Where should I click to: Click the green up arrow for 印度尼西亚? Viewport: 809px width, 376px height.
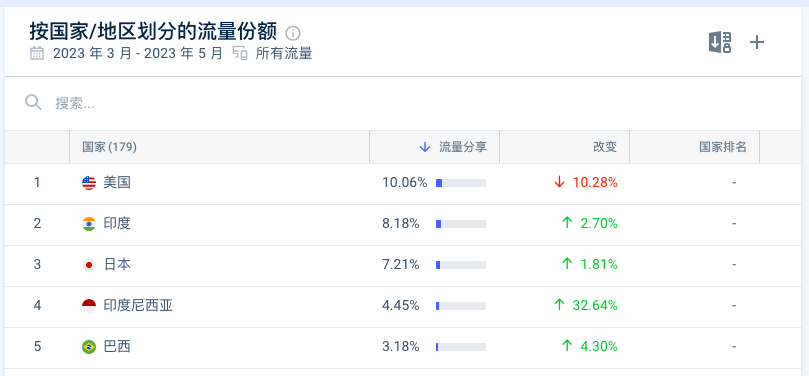point(559,305)
